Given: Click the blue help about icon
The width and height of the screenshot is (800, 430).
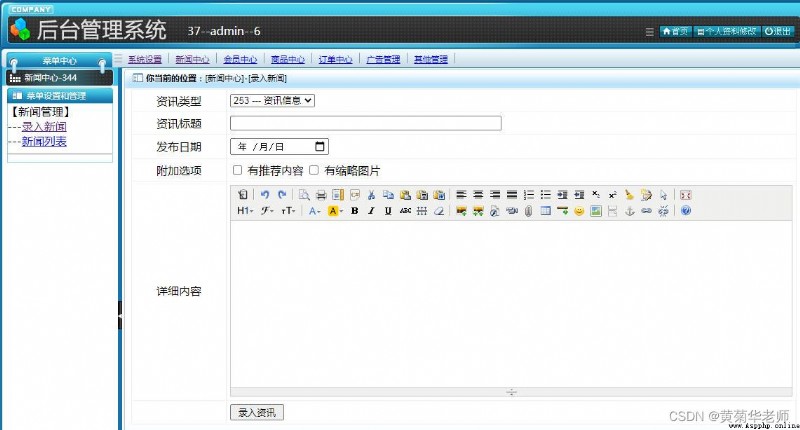Looking at the screenshot, I should tap(686, 211).
